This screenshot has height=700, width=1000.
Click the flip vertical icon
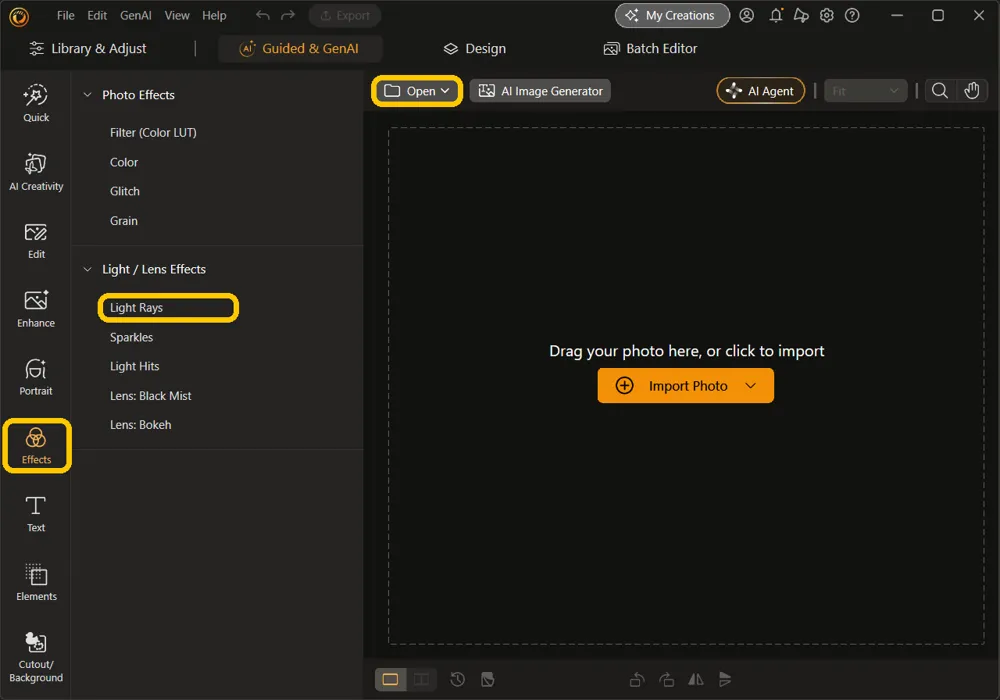coord(725,680)
